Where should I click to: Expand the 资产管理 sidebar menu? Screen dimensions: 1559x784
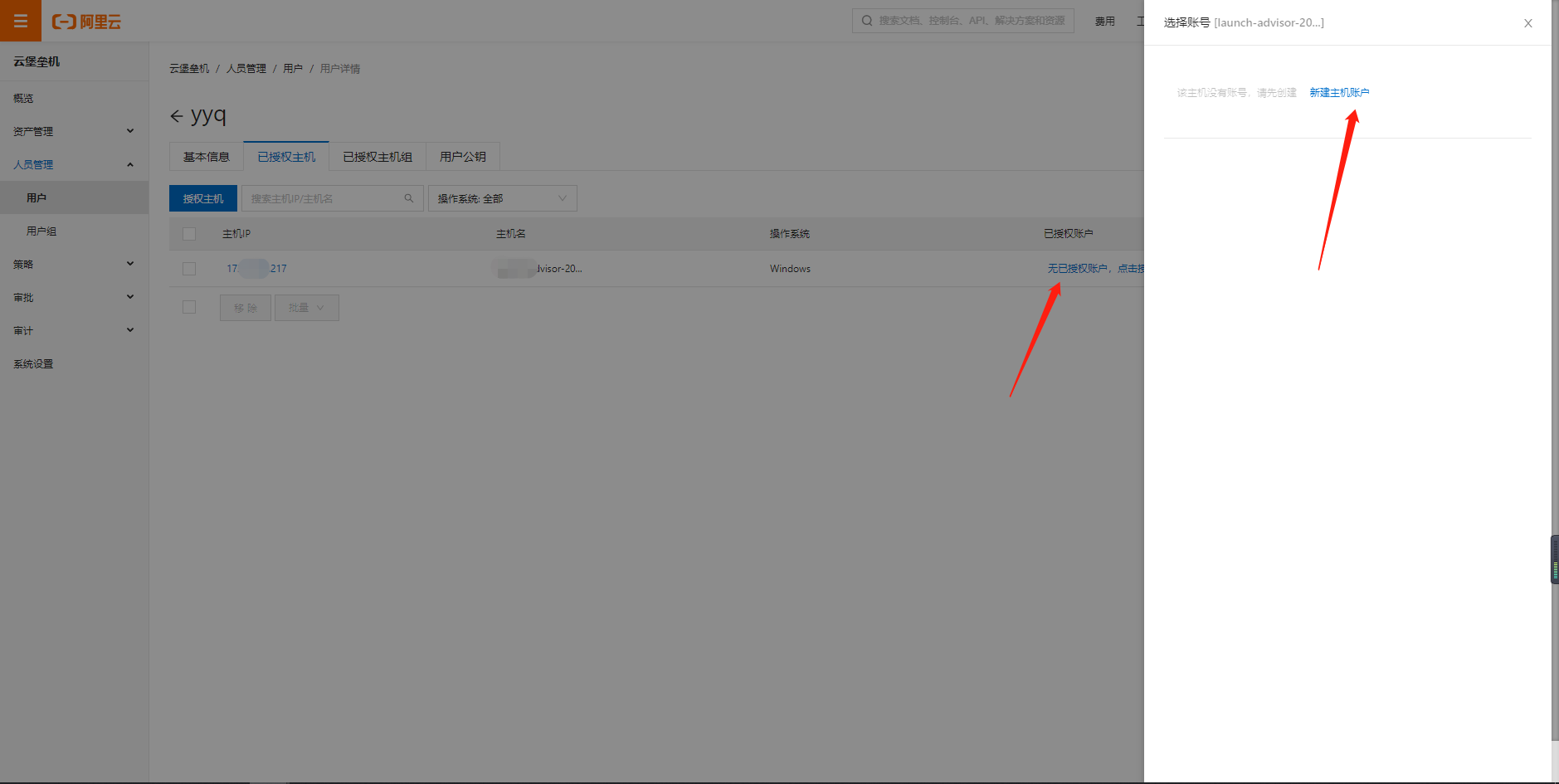74,131
